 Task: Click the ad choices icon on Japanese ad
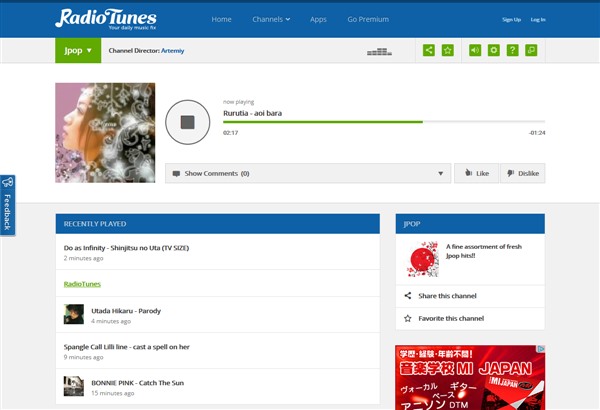click(541, 349)
